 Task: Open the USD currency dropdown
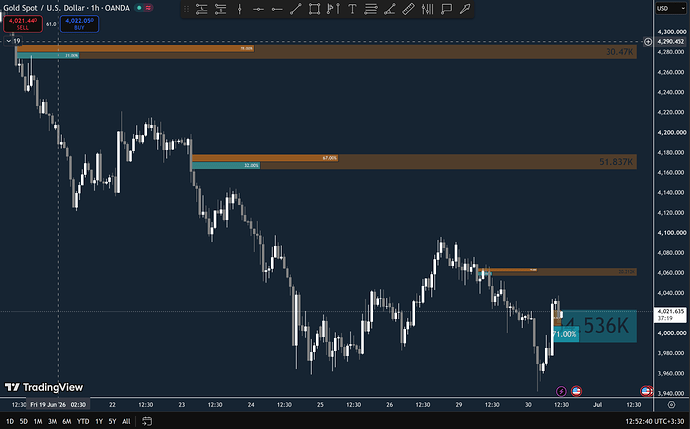[671, 8]
